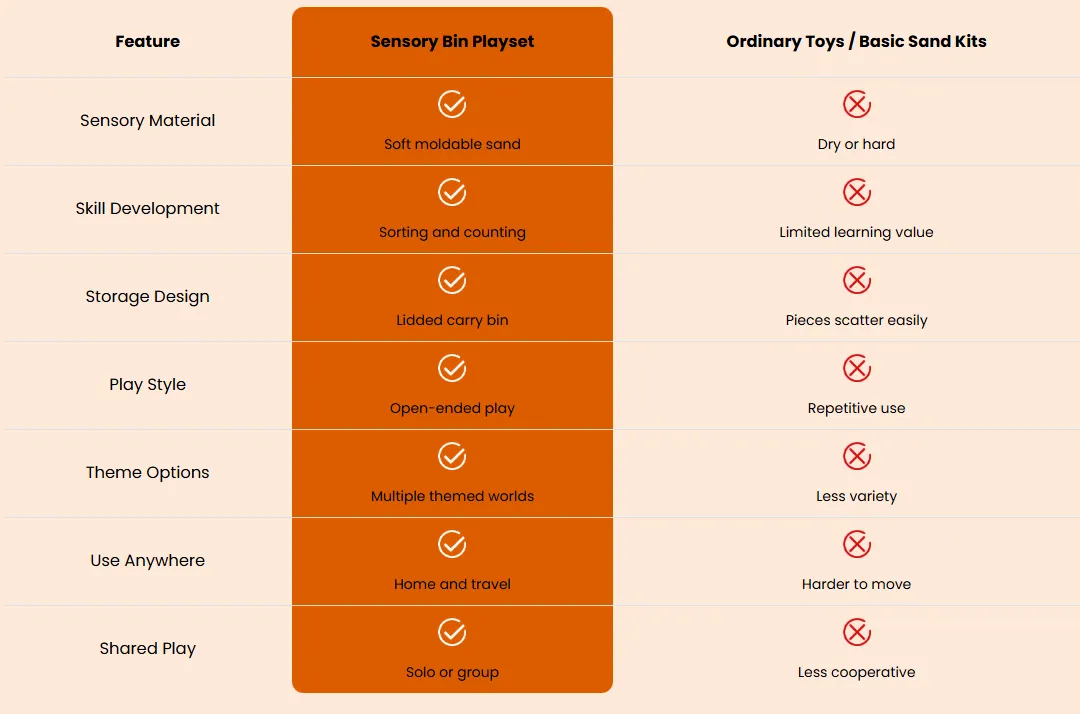The image size is (1080, 714).
Task: Click the red X icon above Harder to move
Action: pos(857,545)
